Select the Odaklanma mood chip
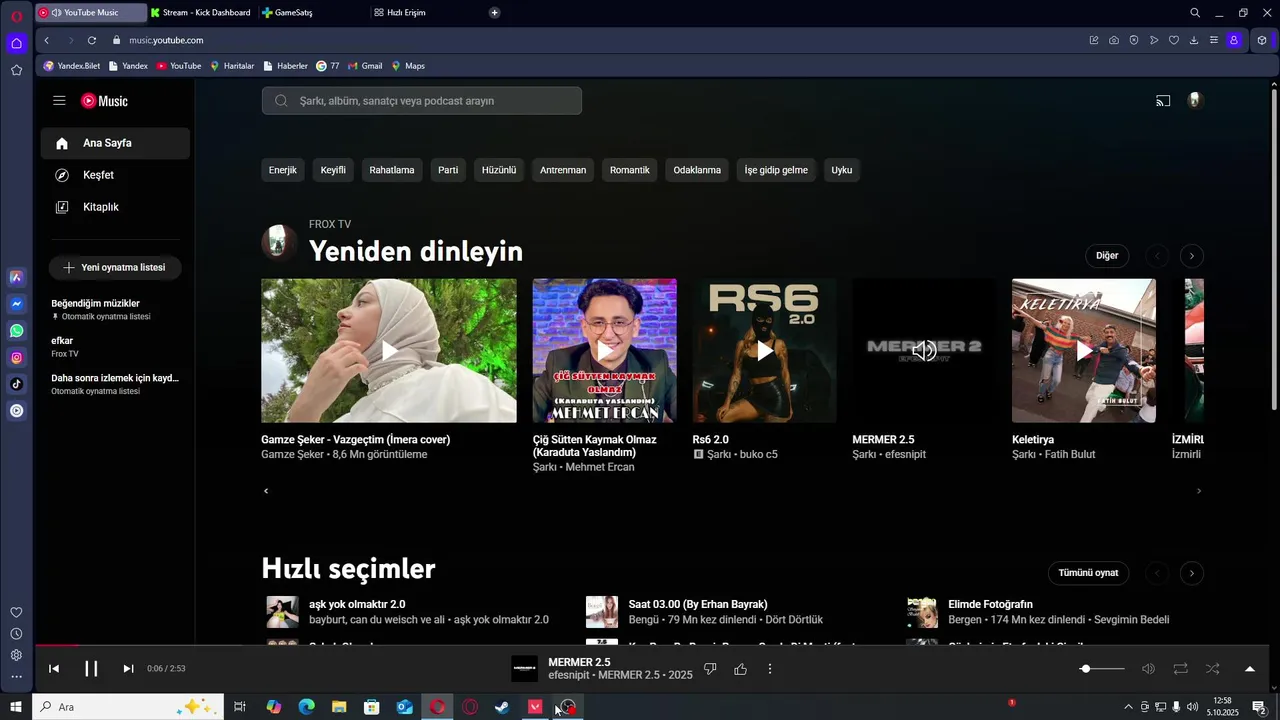 point(697,170)
